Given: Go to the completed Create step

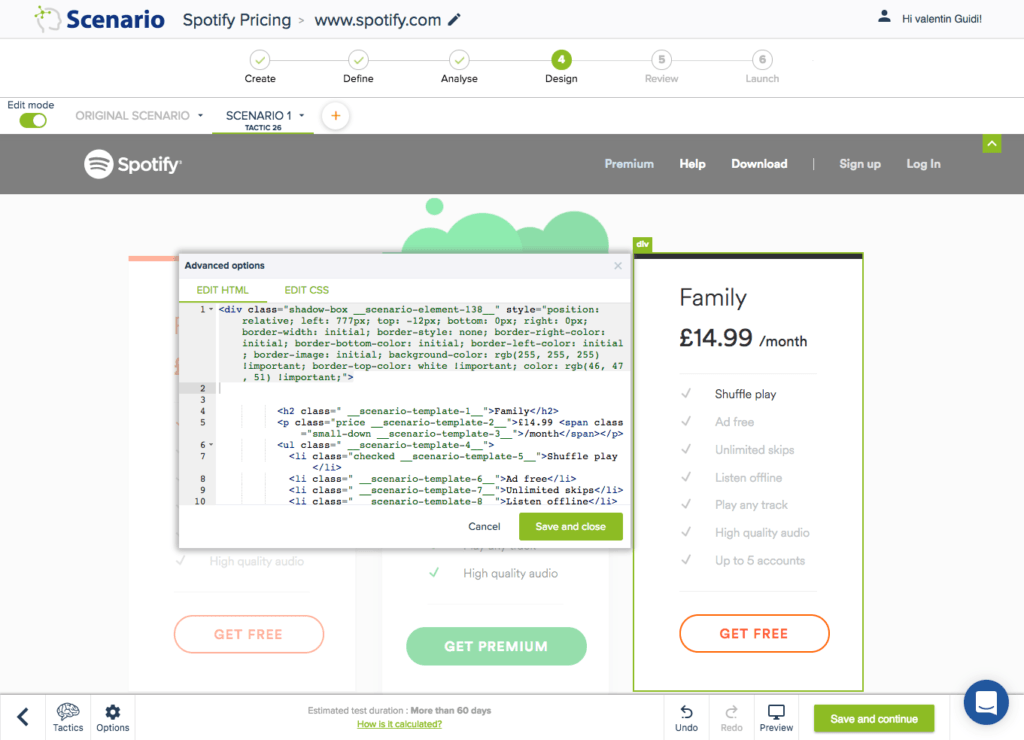Looking at the screenshot, I should [x=260, y=60].
